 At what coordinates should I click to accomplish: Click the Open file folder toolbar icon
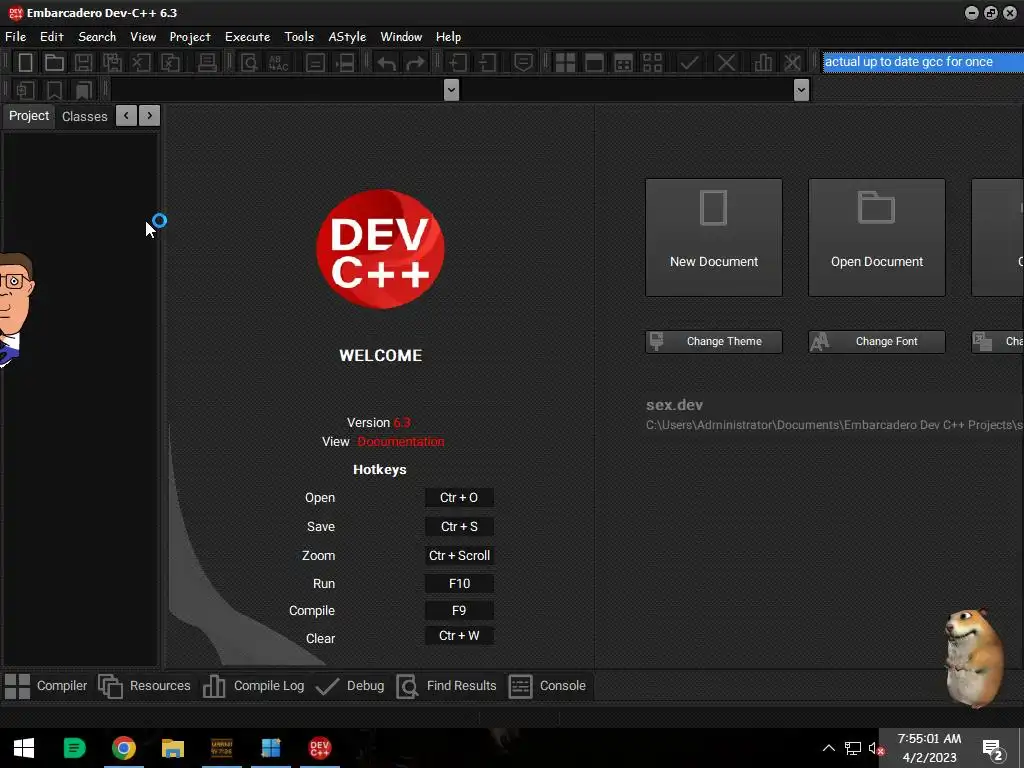(x=54, y=63)
